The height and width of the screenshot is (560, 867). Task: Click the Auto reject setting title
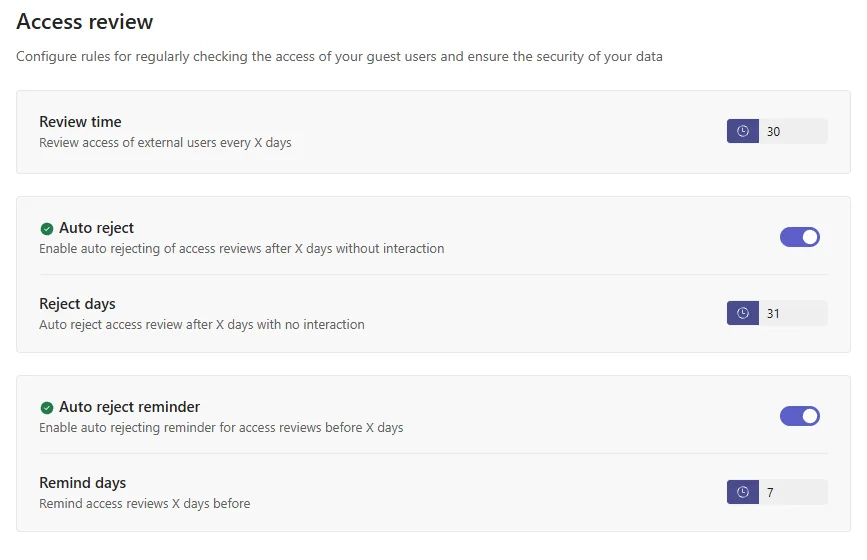96,228
